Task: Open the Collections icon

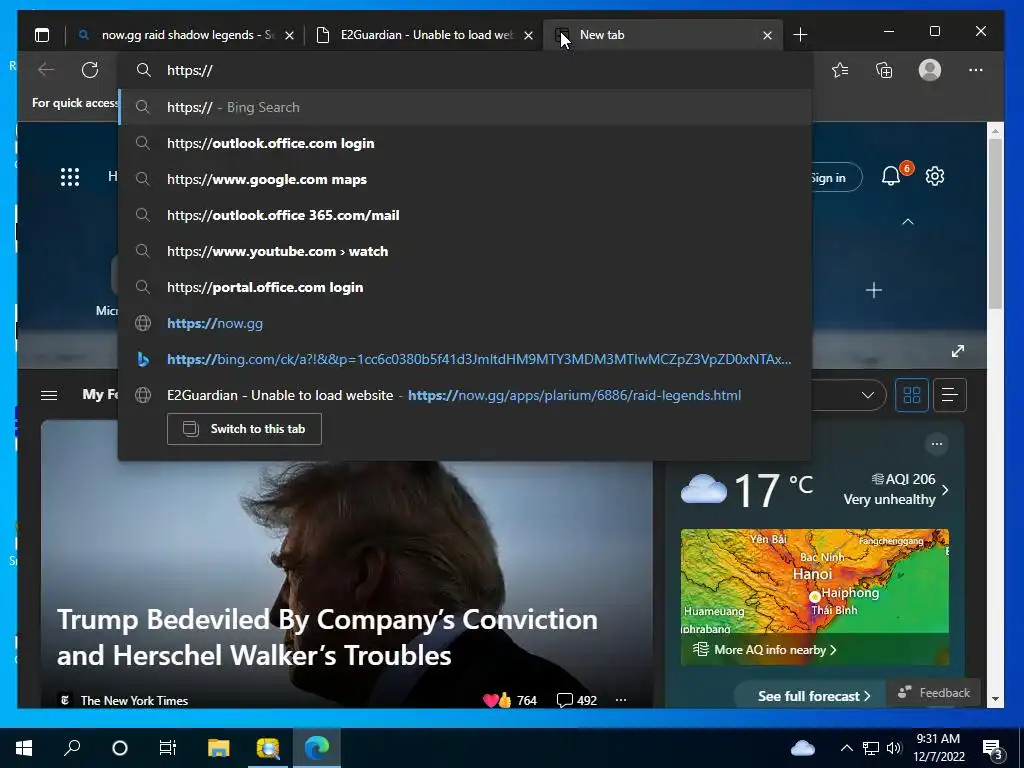Action: pyautogui.click(x=884, y=70)
